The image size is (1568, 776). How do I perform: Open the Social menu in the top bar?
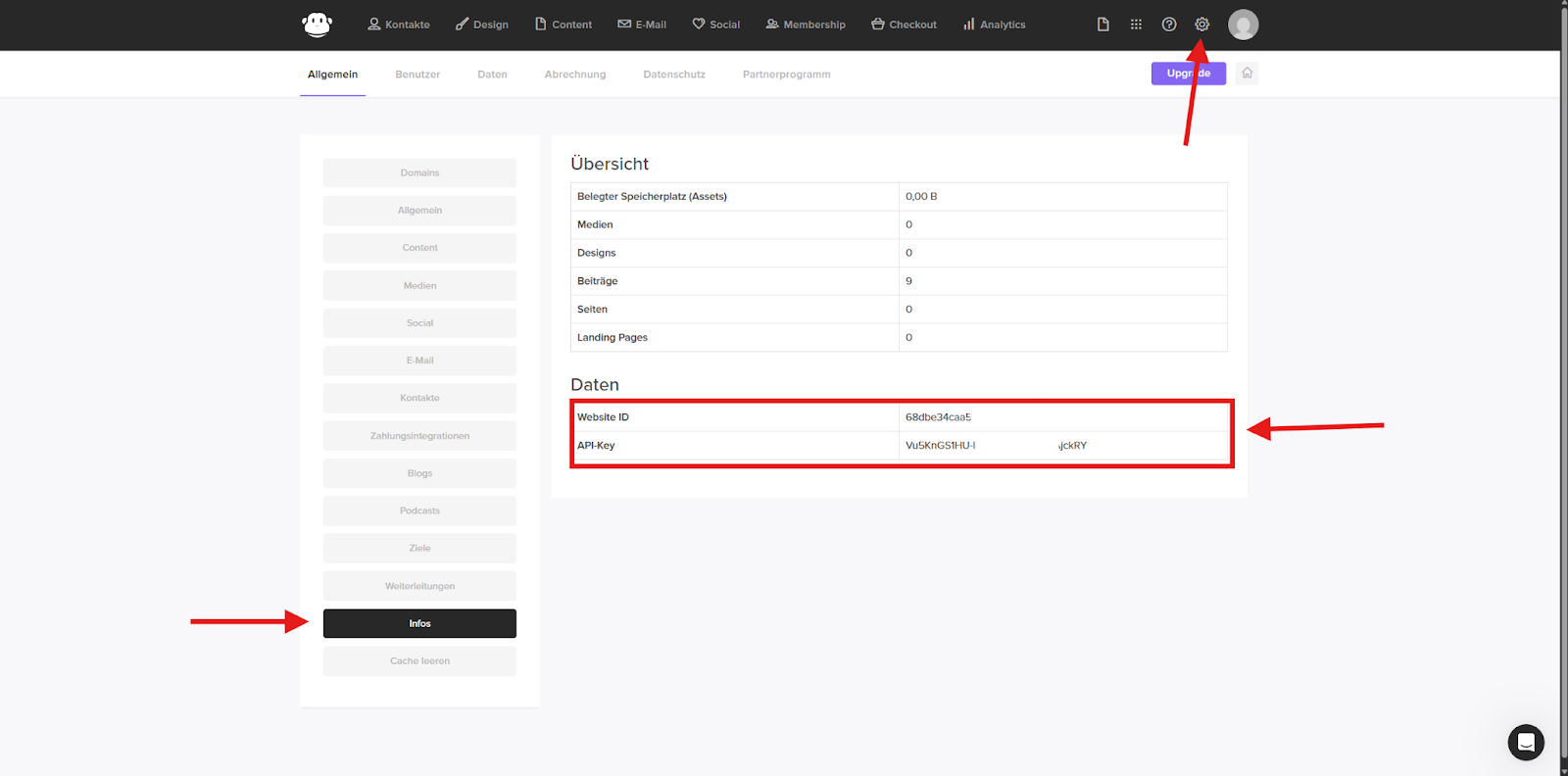pyautogui.click(x=716, y=24)
